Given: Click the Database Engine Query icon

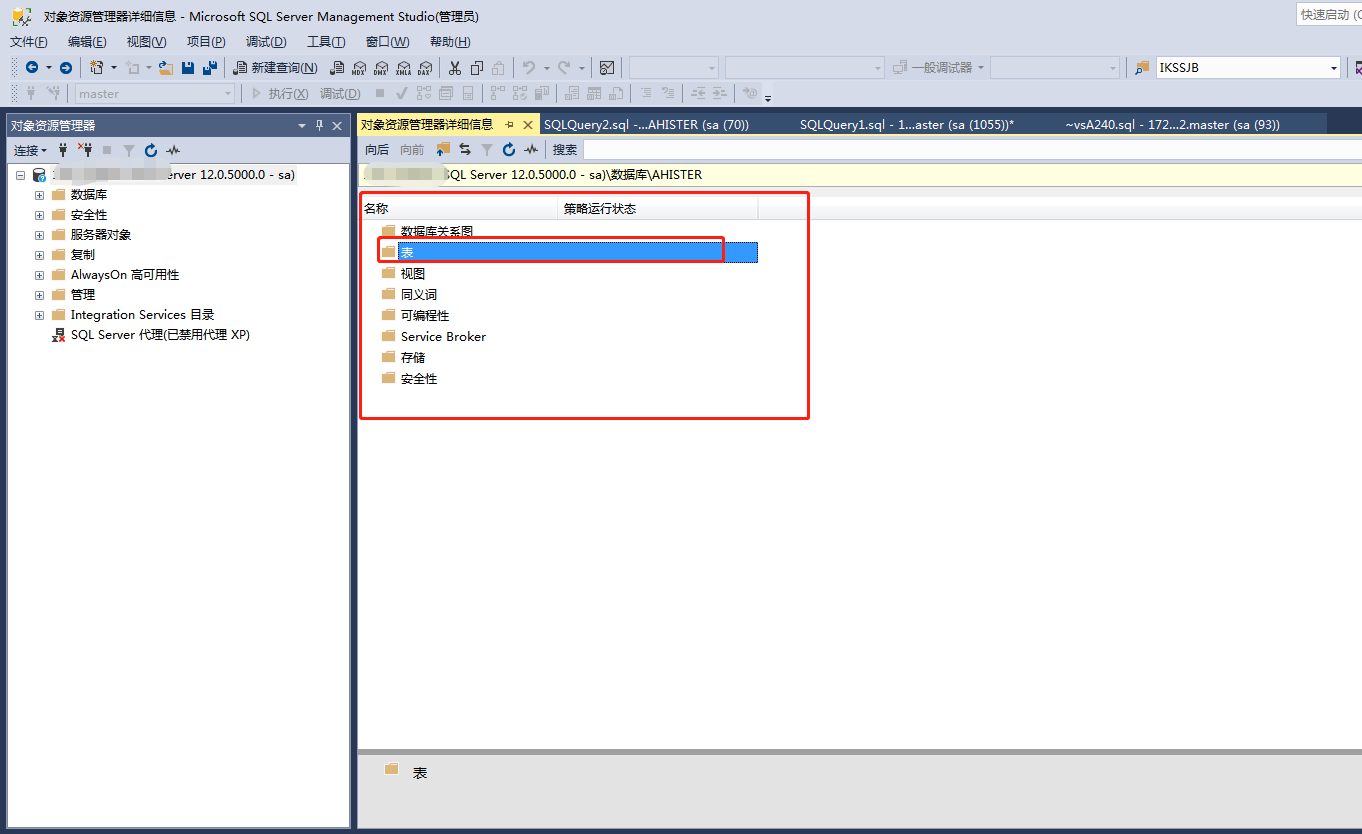Looking at the screenshot, I should [337, 67].
